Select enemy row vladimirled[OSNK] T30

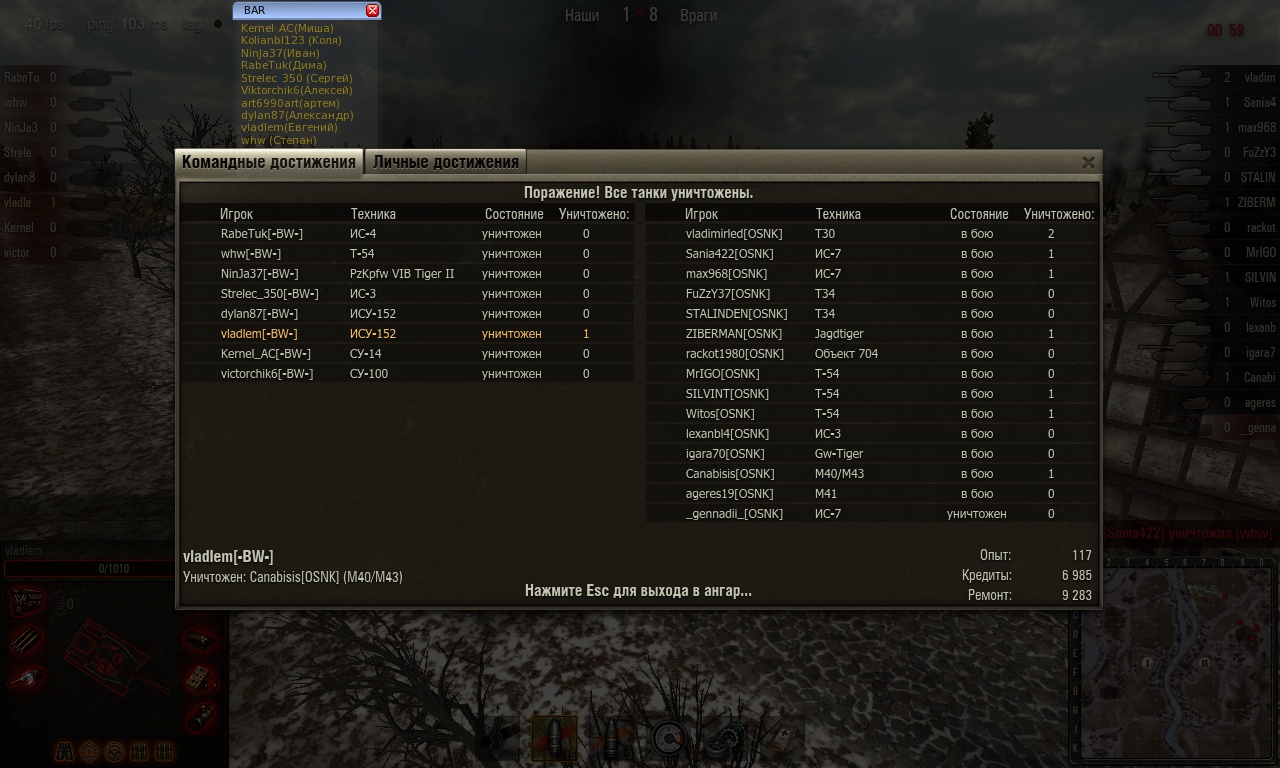[871, 234]
